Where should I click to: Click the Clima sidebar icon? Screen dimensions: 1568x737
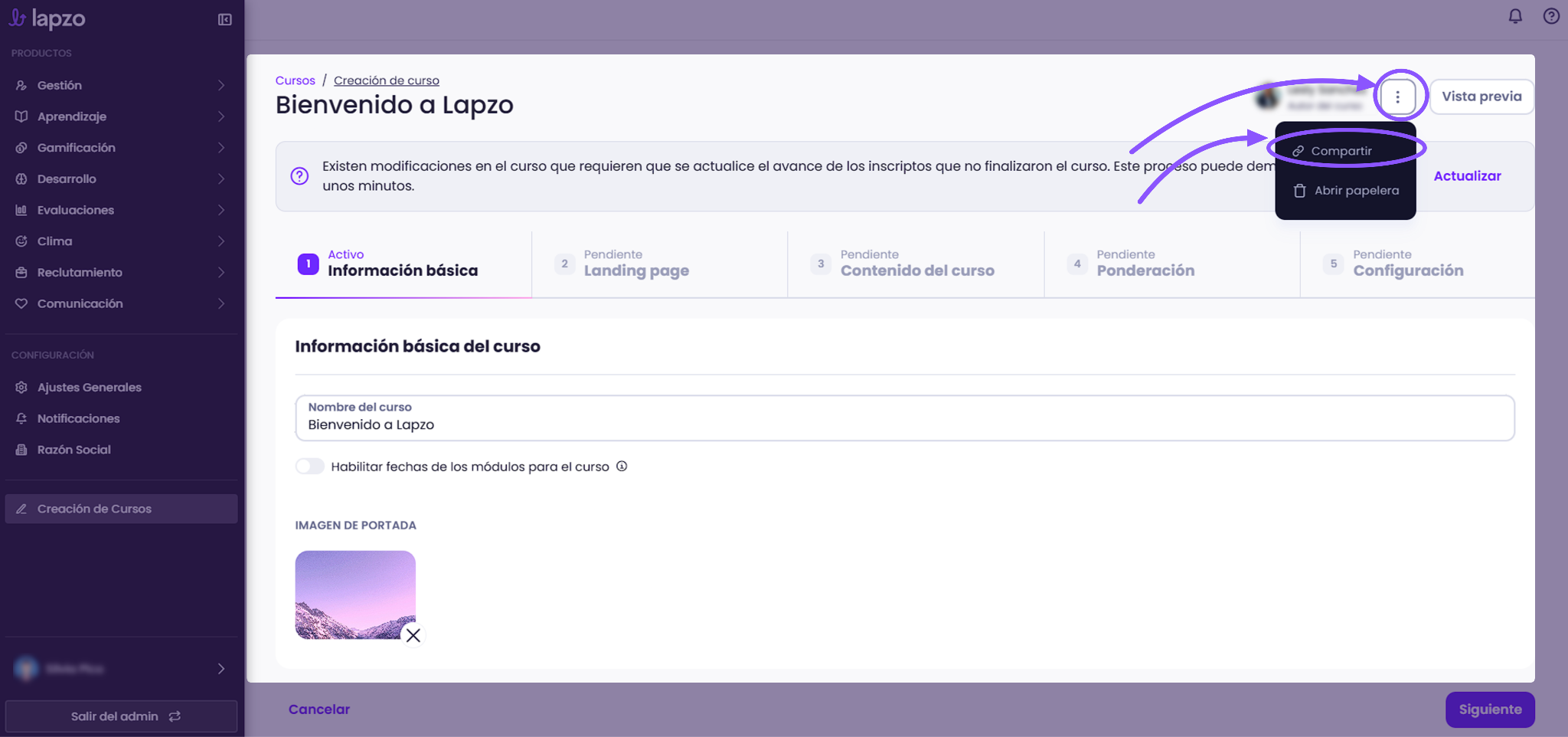coord(21,241)
